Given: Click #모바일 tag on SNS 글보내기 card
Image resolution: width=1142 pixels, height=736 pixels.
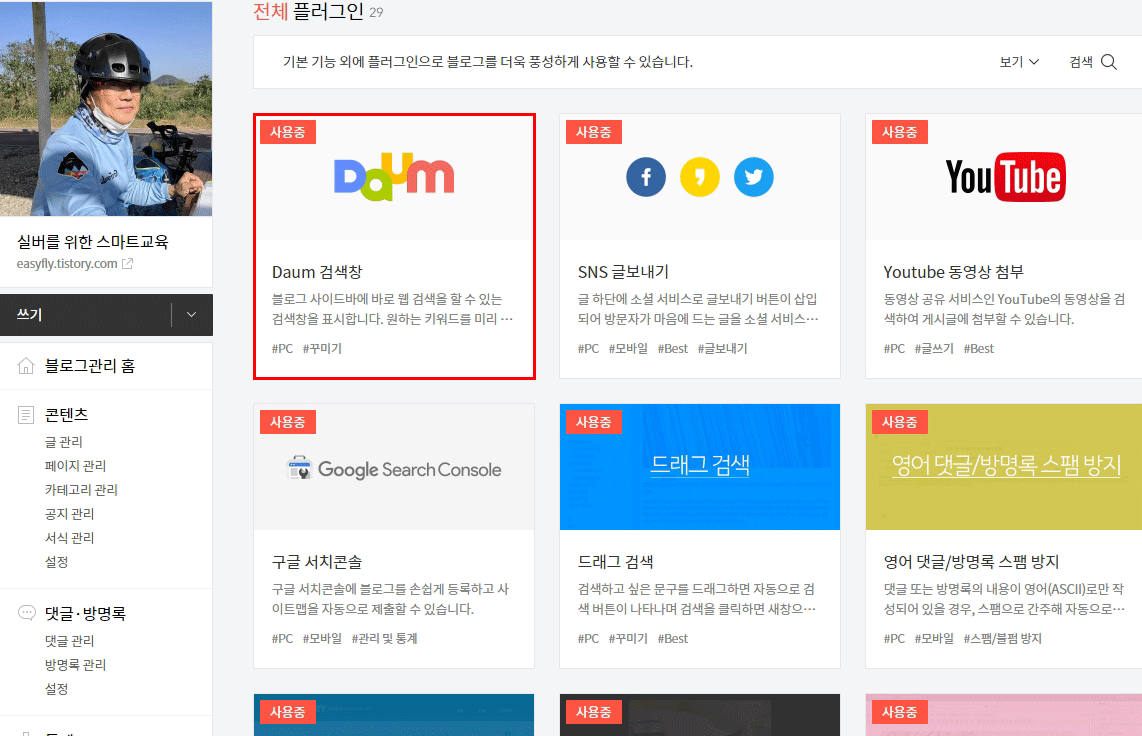Looking at the screenshot, I should pos(628,349).
